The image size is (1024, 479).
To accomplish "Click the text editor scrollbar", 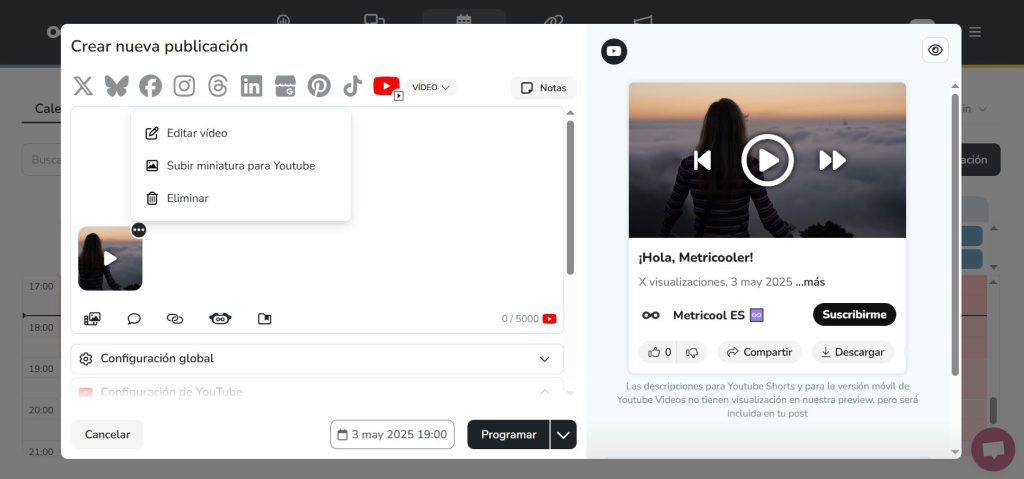I will tap(570, 197).
